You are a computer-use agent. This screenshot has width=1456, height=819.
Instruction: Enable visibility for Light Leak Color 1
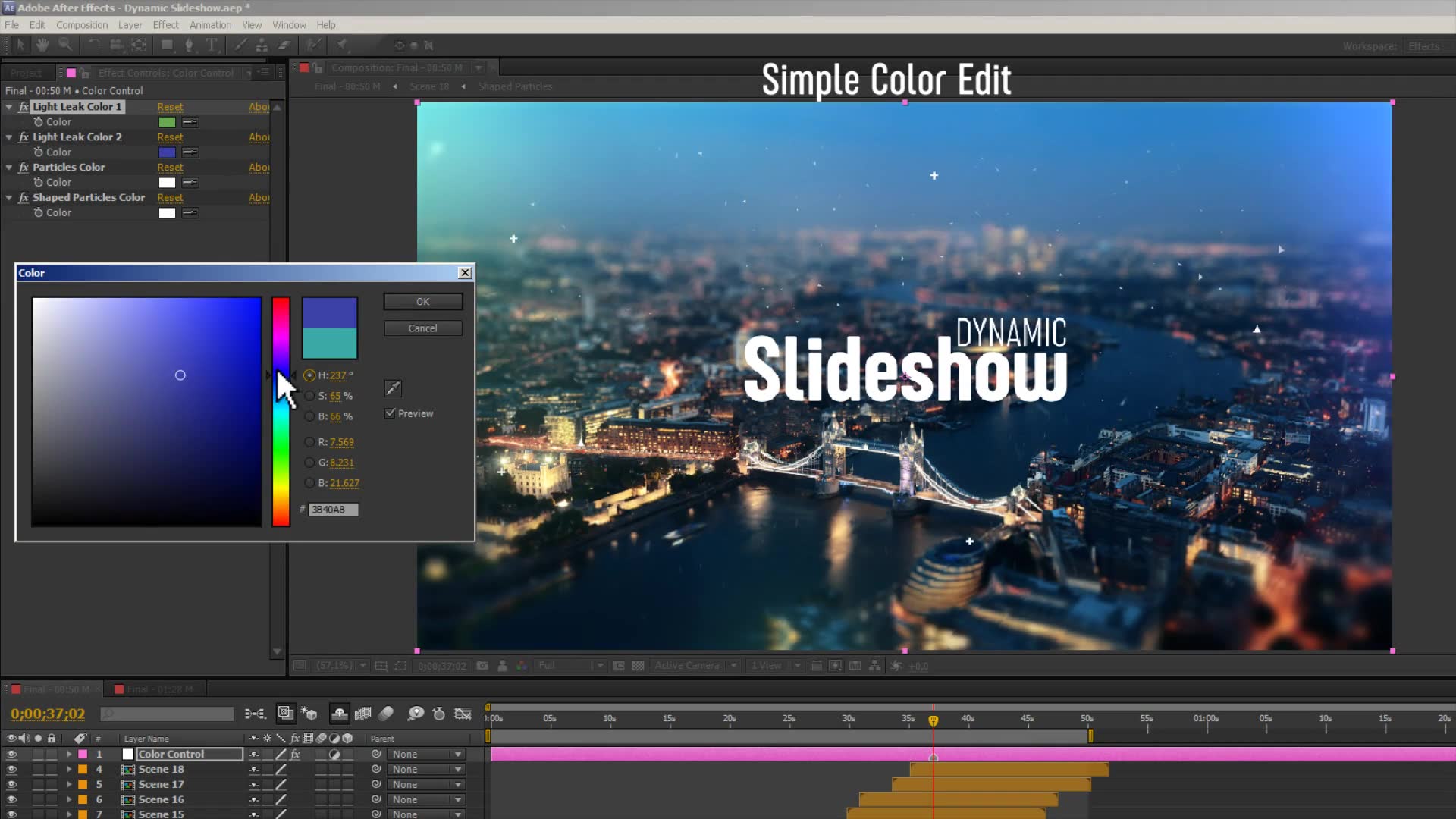point(22,106)
